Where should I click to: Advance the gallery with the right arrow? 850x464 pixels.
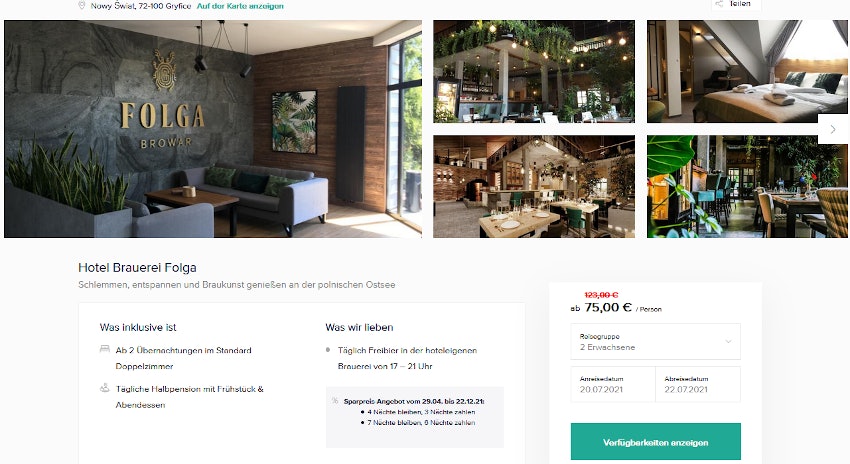tap(833, 129)
